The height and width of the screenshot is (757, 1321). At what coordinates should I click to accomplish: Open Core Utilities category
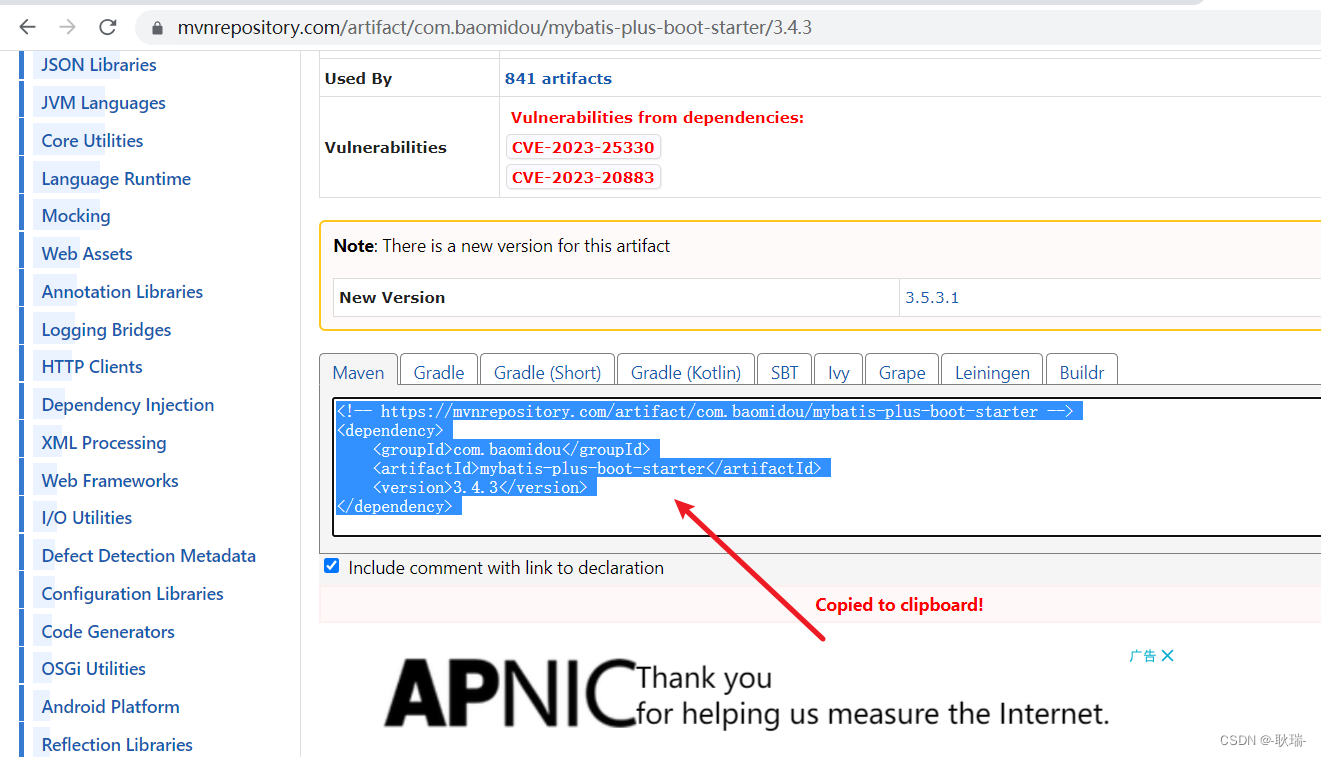click(92, 141)
